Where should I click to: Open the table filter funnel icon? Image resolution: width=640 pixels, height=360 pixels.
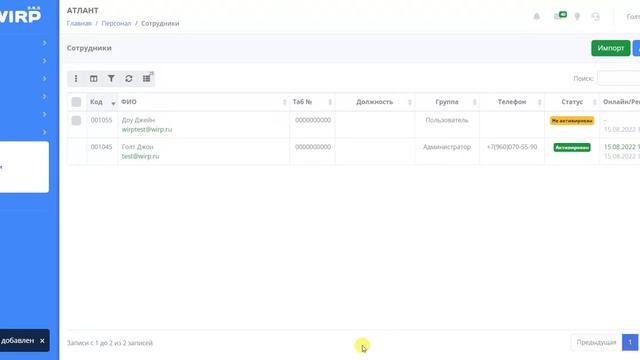click(111, 78)
